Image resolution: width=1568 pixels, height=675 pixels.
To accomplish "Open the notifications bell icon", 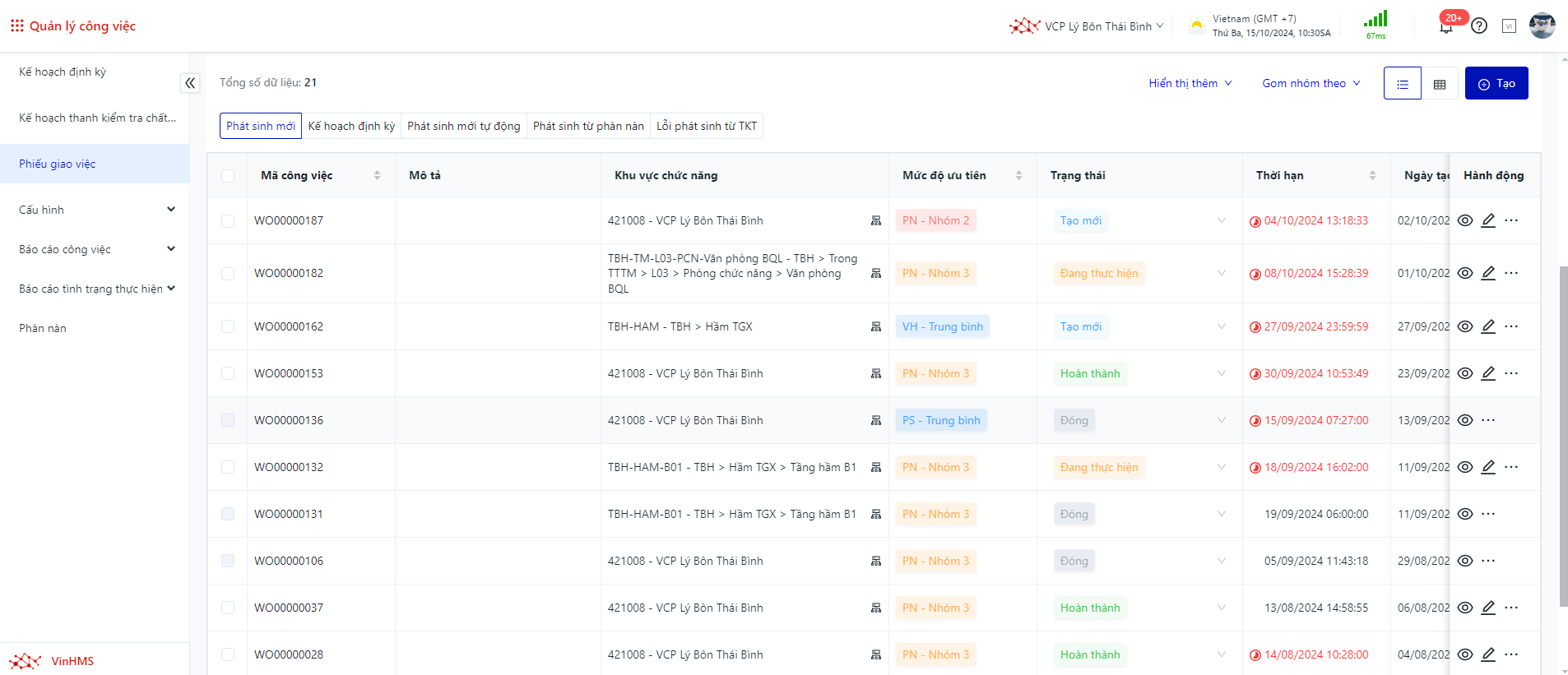I will (1445, 26).
